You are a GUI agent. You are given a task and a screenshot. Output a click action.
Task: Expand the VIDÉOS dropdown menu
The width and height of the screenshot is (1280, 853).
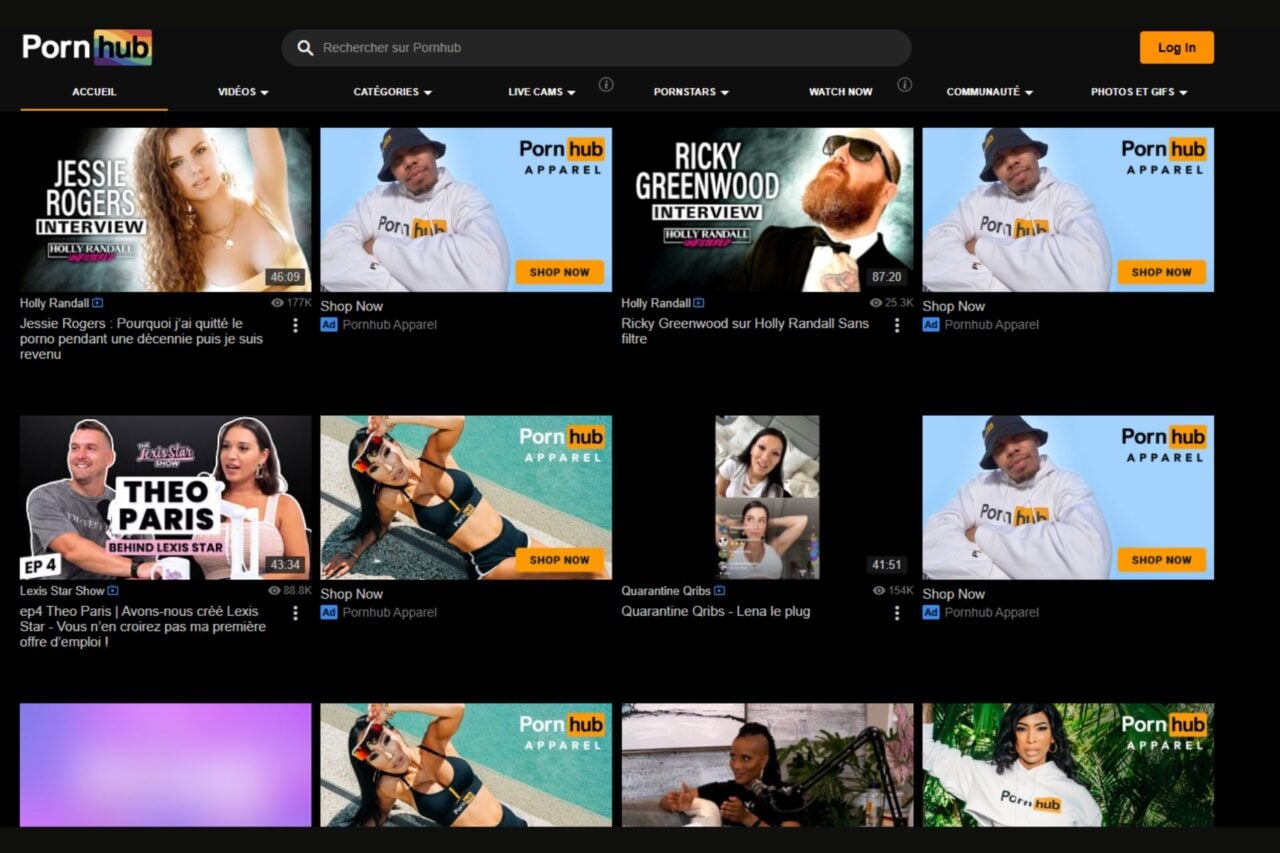243,92
